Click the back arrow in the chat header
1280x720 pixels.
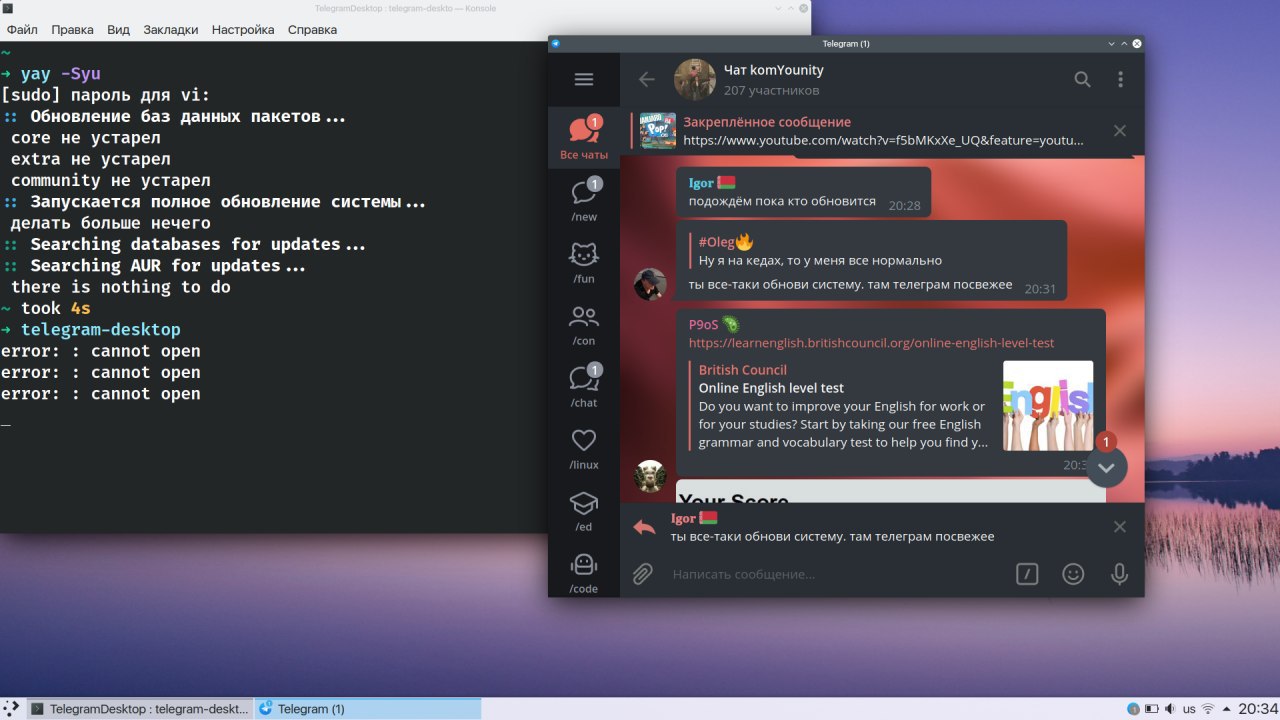(647, 80)
